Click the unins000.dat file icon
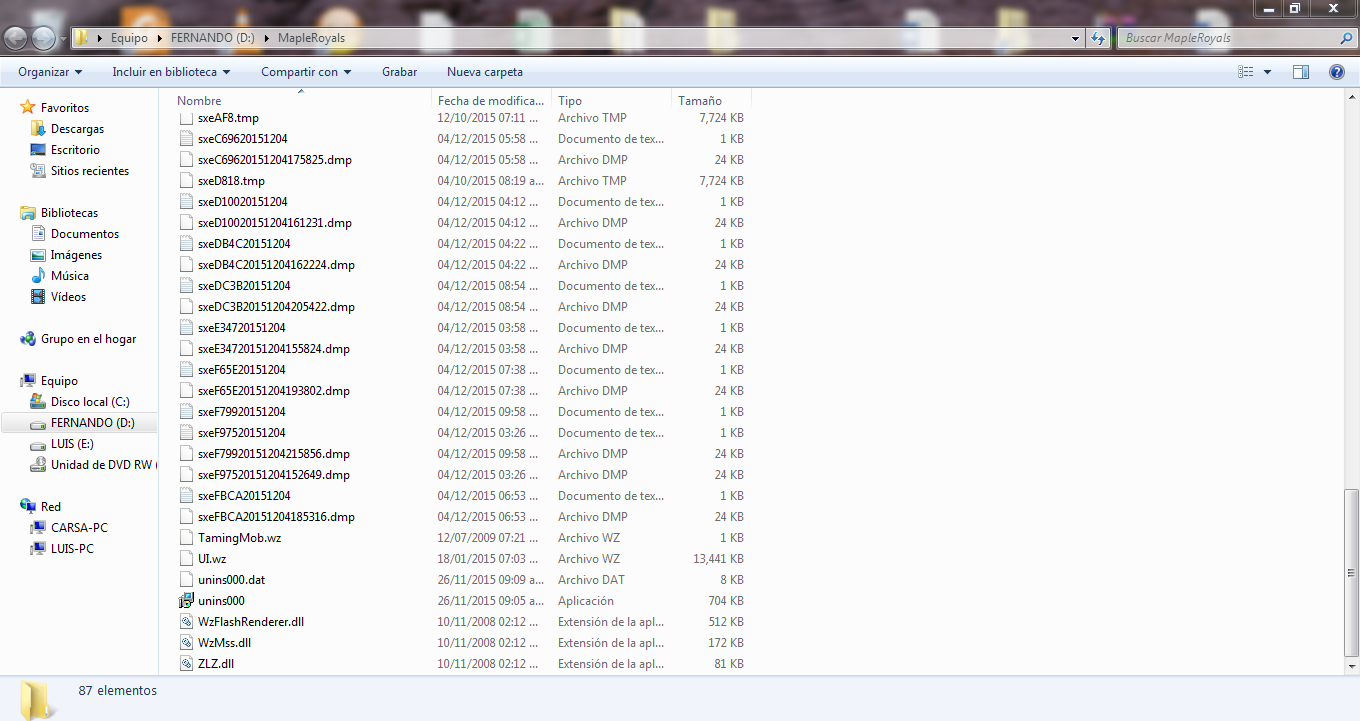The height and width of the screenshot is (721, 1360). coord(186,580)
